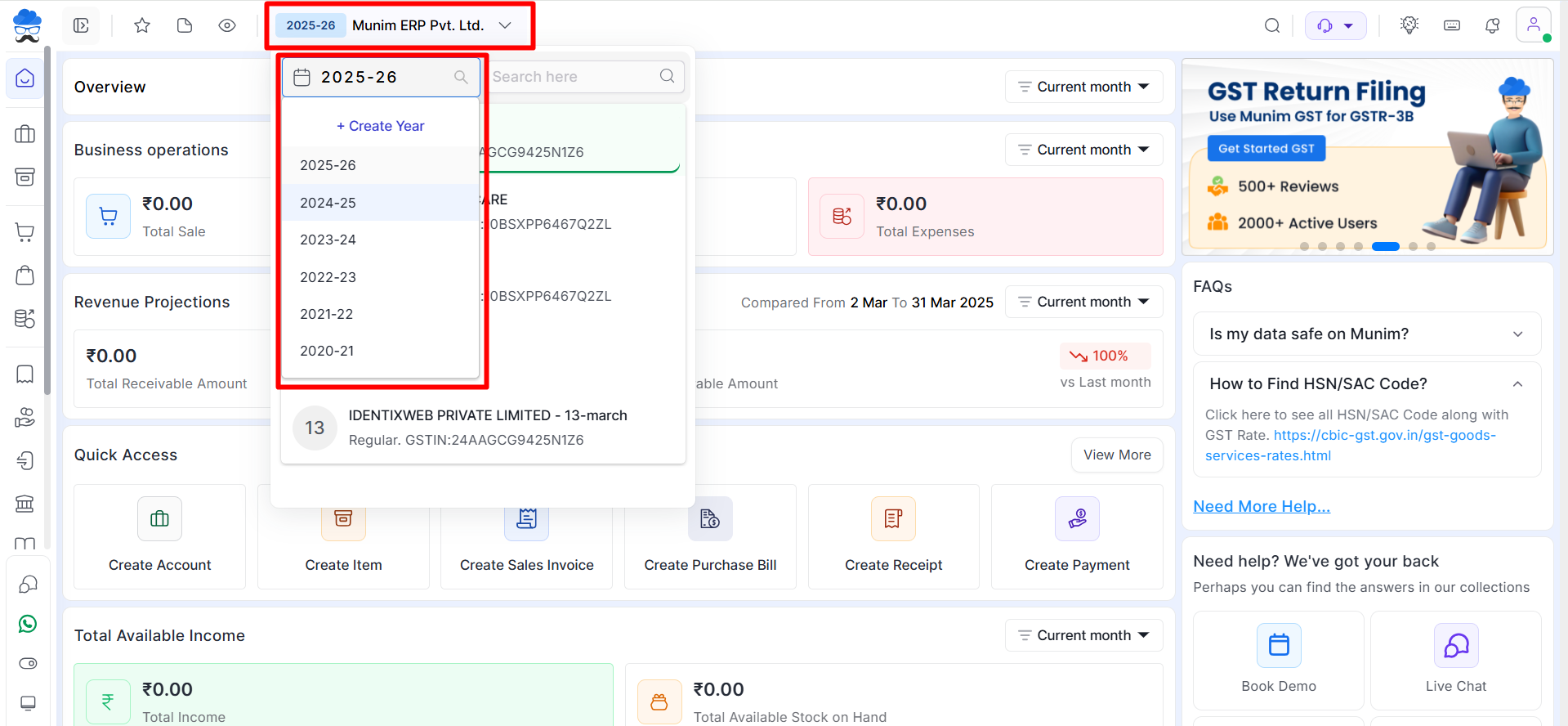Toggle the eye view icon in toolbar

(x=227, y=25)
